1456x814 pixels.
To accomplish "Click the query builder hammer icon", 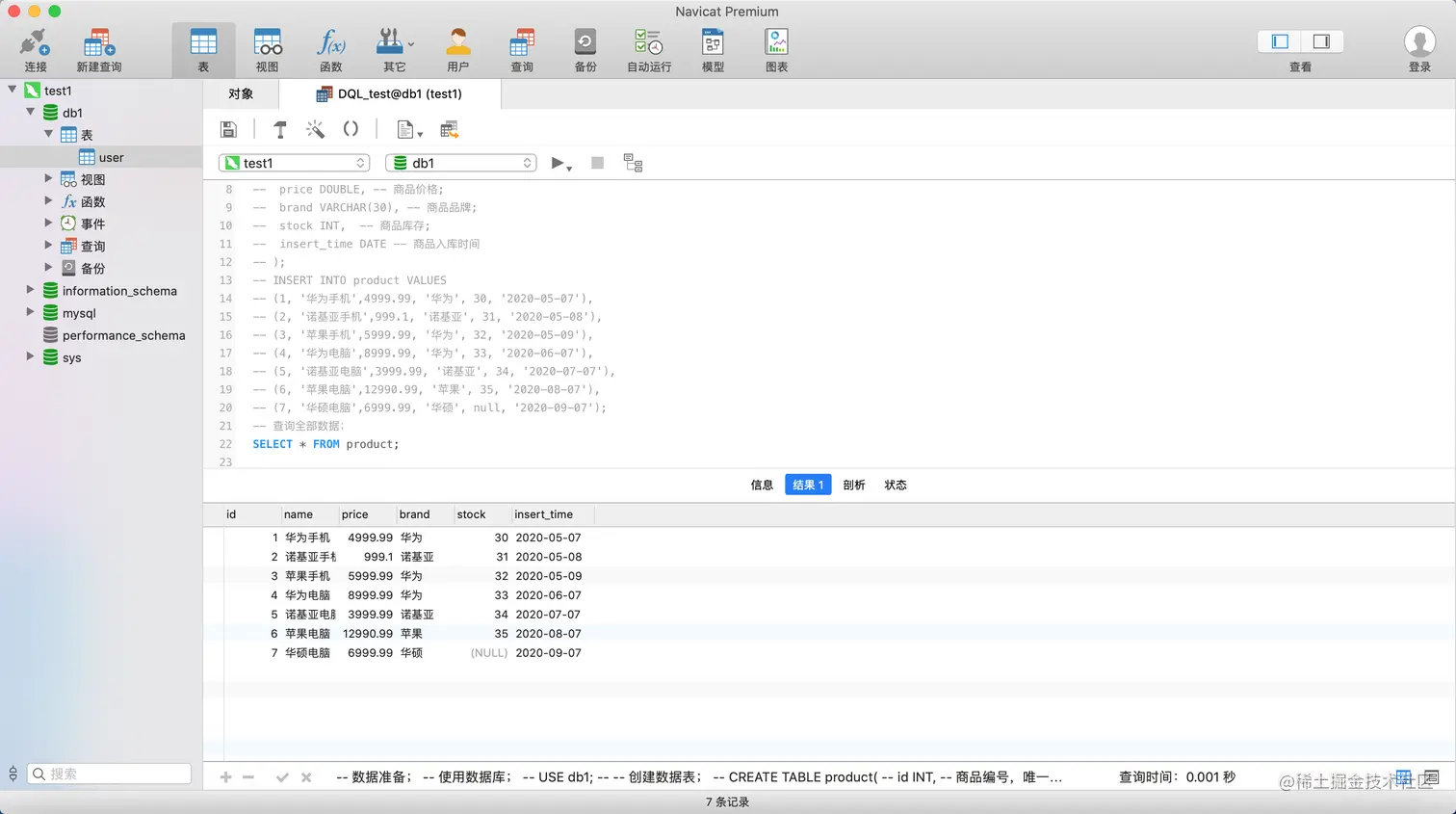I will [280, 129].
